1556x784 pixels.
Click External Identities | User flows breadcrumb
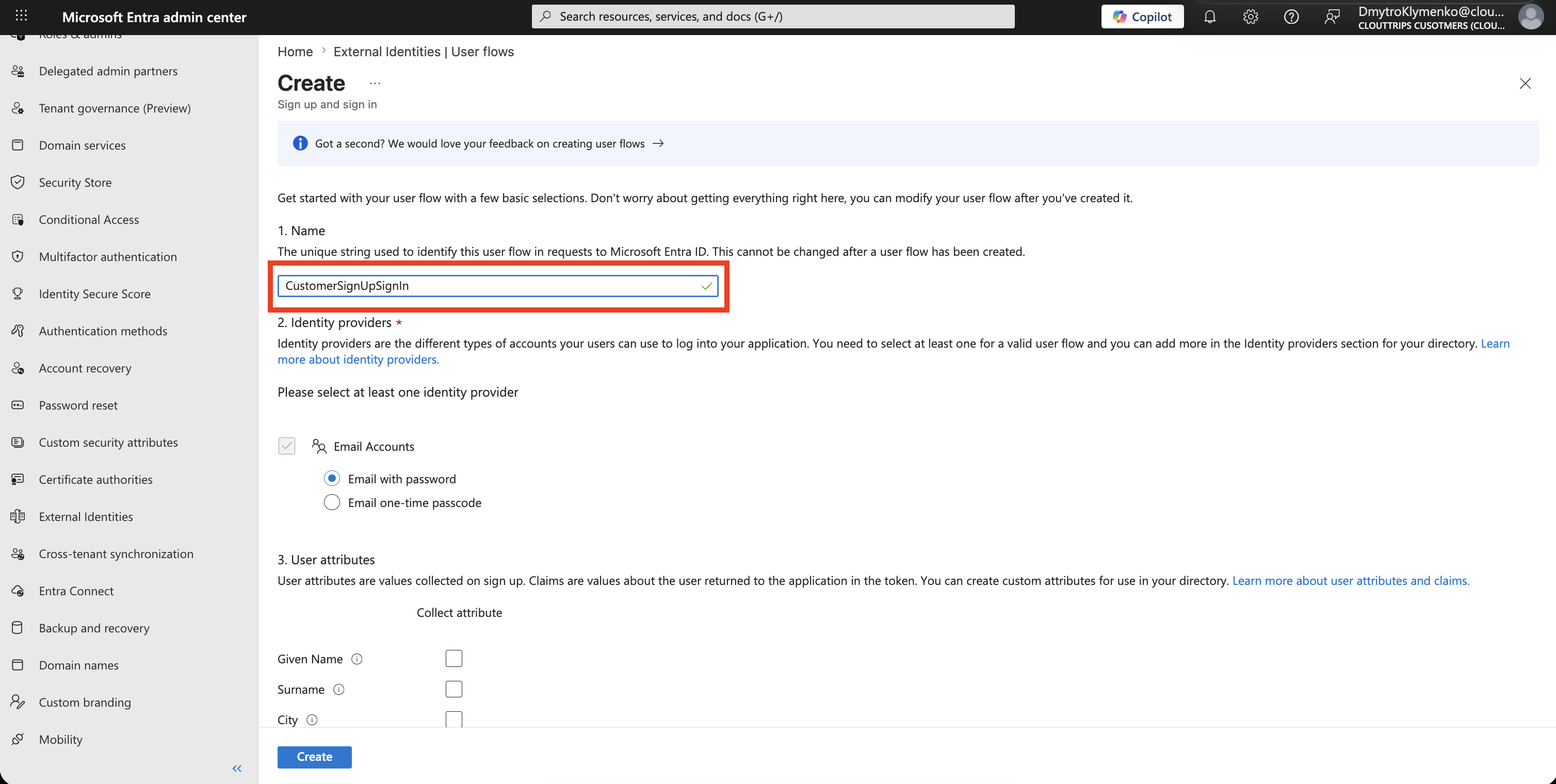pyautogui.click(x=424, y=52)
